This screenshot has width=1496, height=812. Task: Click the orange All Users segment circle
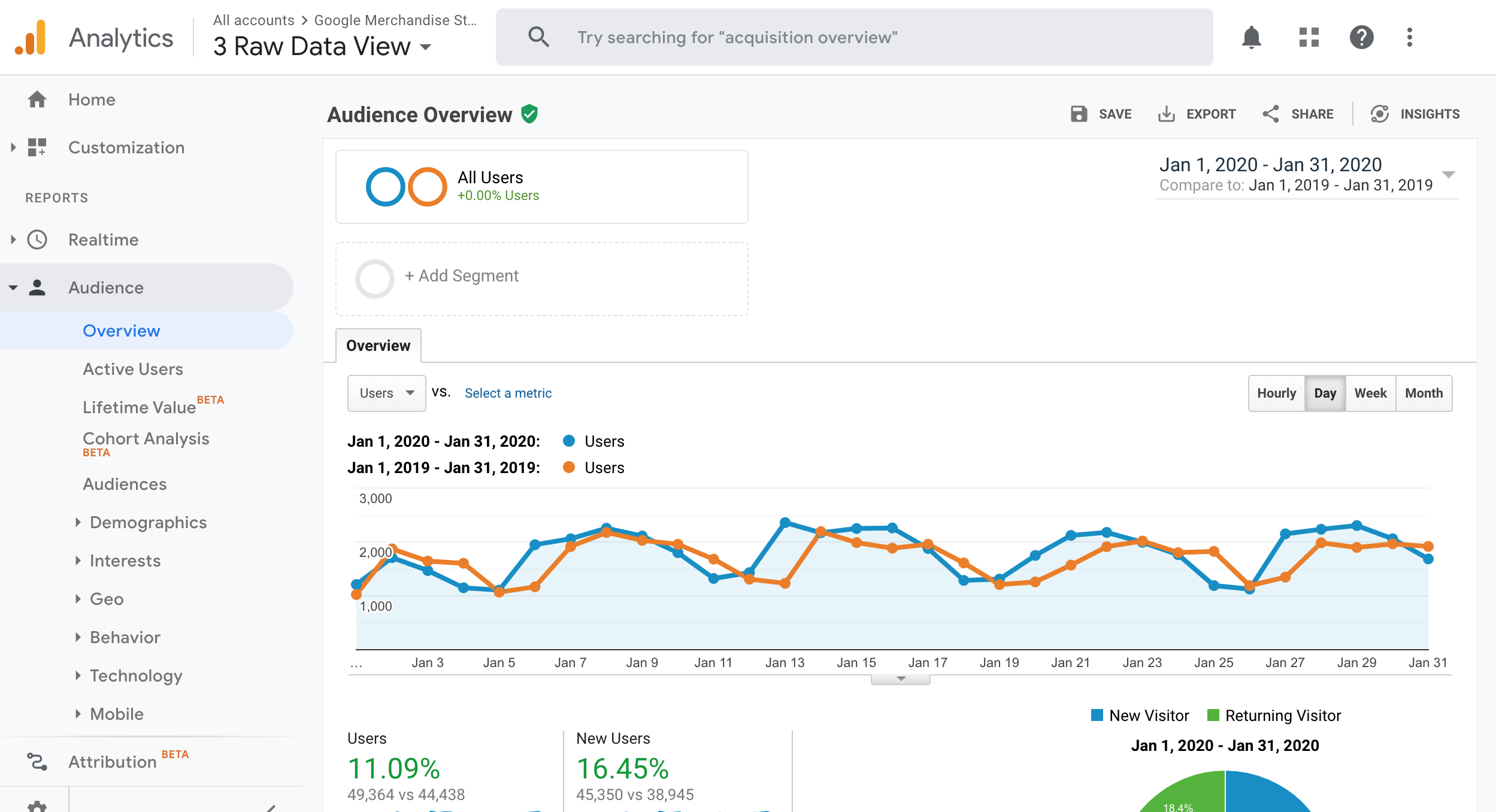pos(428,187)
